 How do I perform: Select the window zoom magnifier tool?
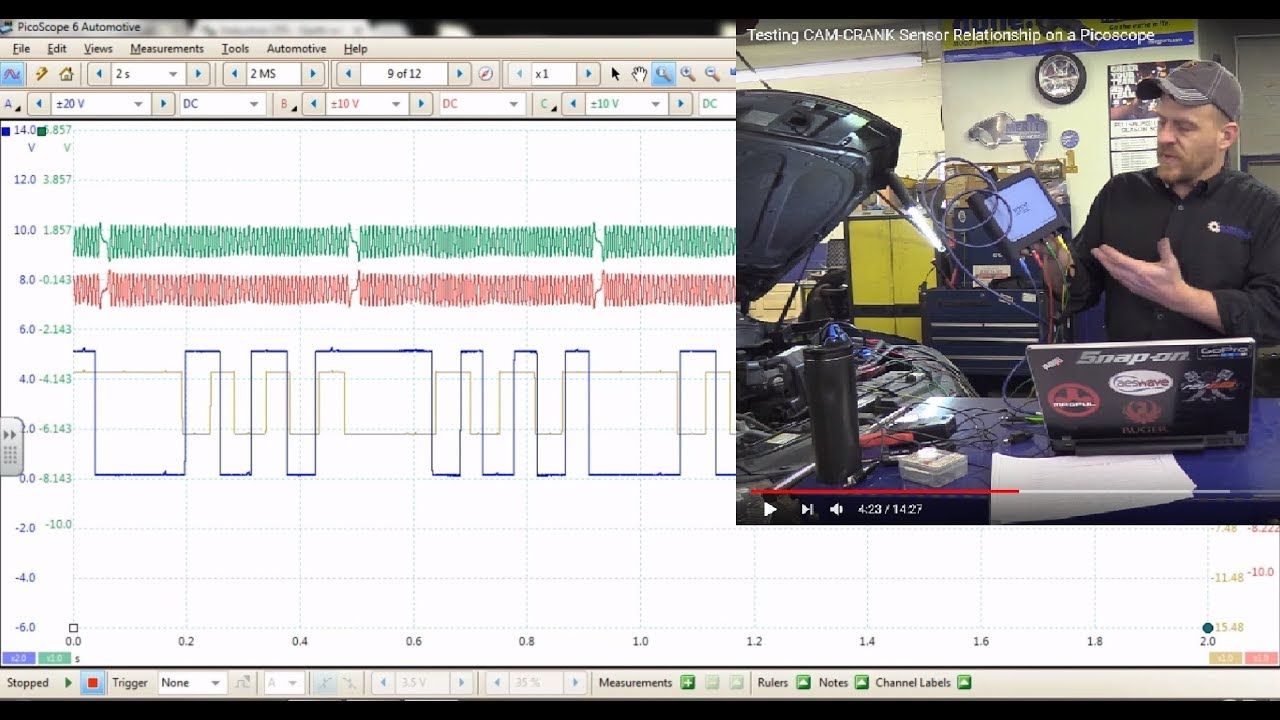[x=663, y=74]
